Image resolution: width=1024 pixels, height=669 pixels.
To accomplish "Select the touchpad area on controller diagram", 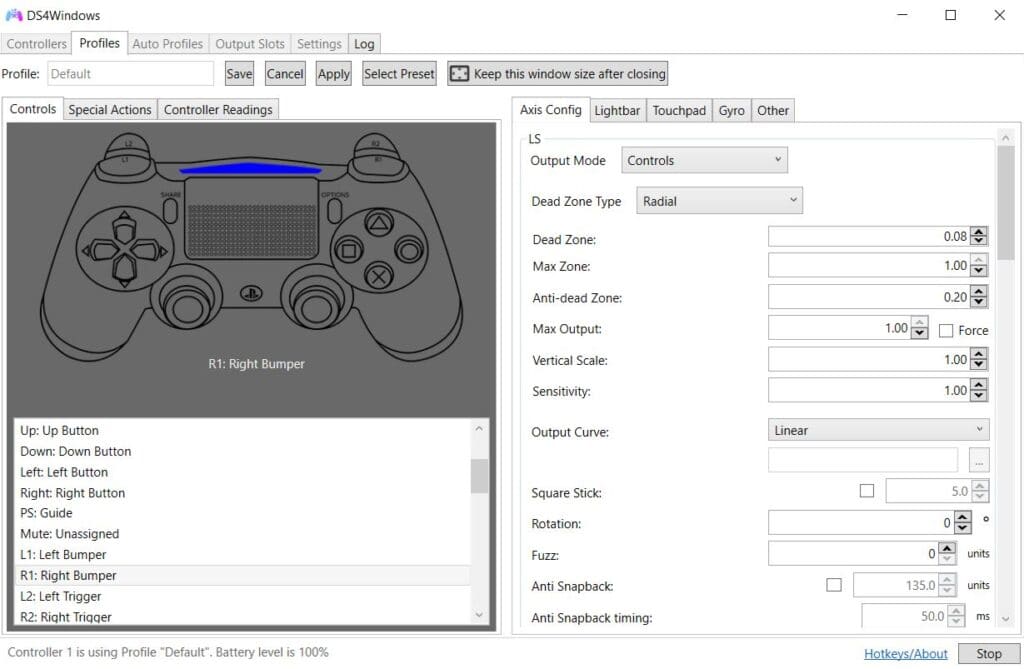I will [251, 219].
